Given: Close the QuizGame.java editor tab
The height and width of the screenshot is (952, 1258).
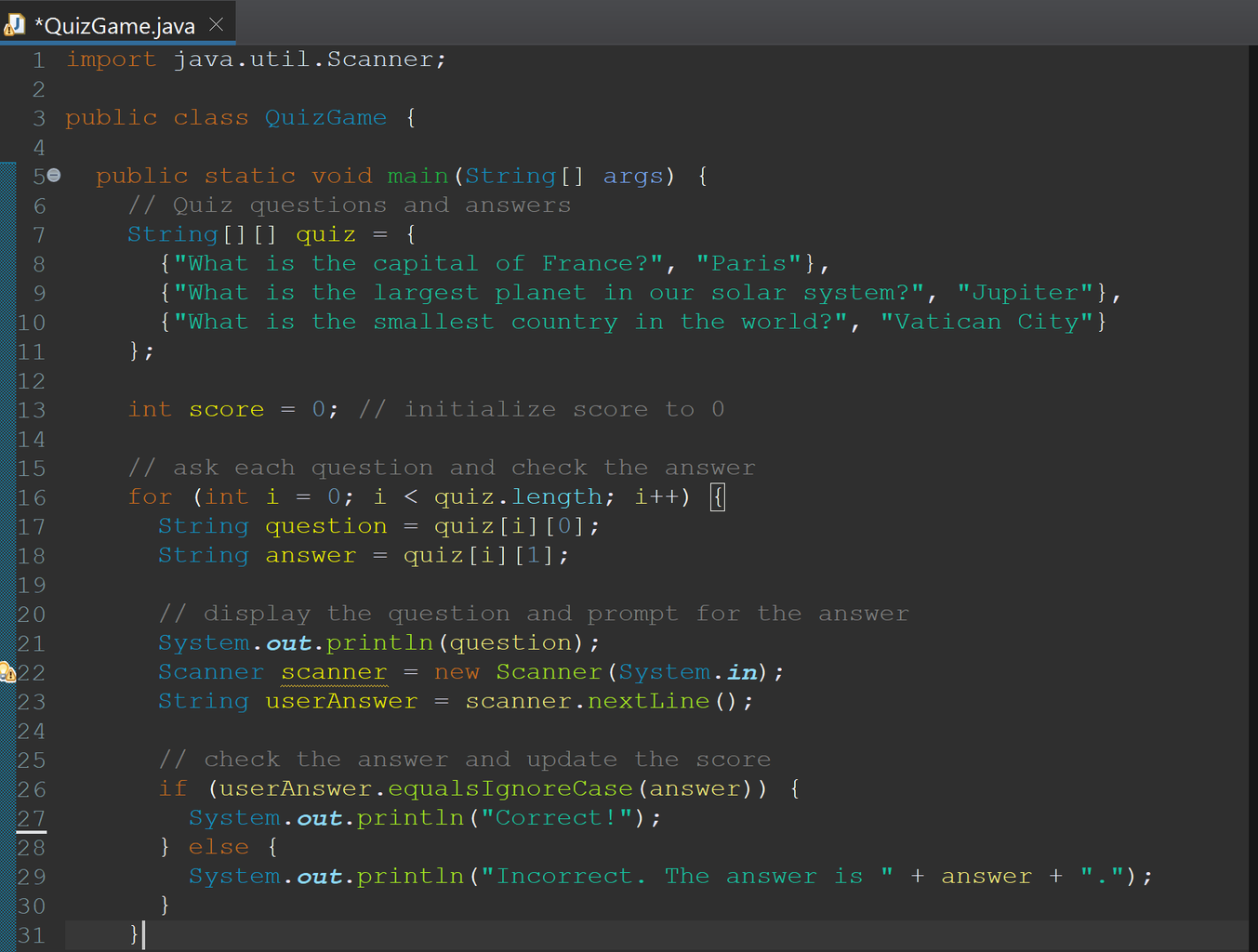Looking at the screenshot, I should click(x=217, y=24).
